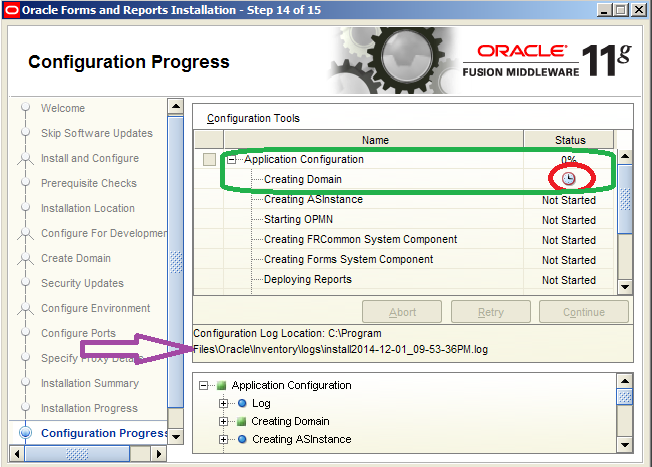Select the Creating Domain row in the table
652x467 pixels.
pos(404,179)
